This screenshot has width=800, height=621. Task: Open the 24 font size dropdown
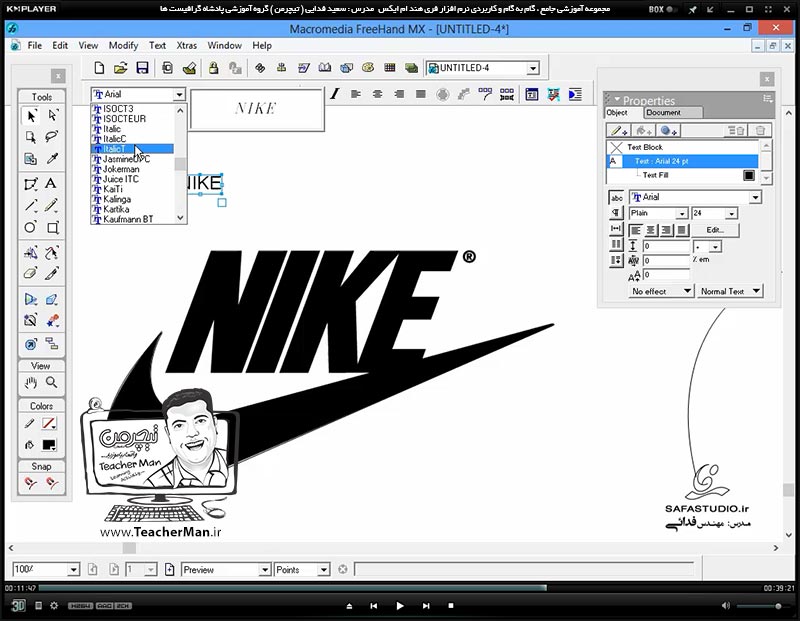pos(732,213)
